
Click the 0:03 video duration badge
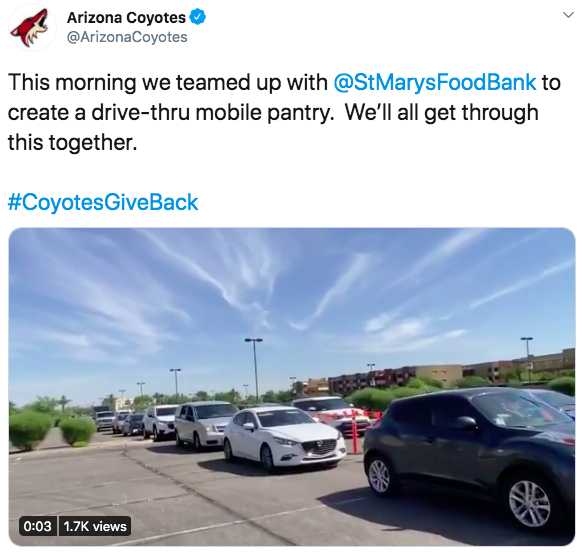click(x=37, y=526)
